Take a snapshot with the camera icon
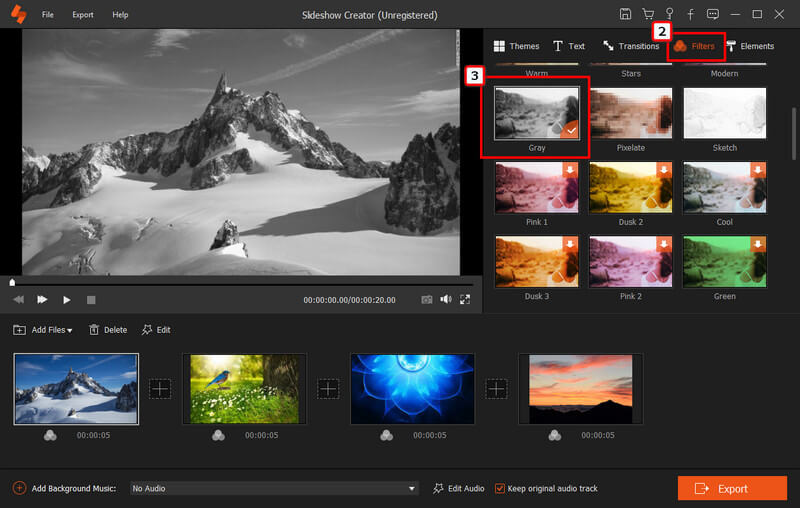 427,299
